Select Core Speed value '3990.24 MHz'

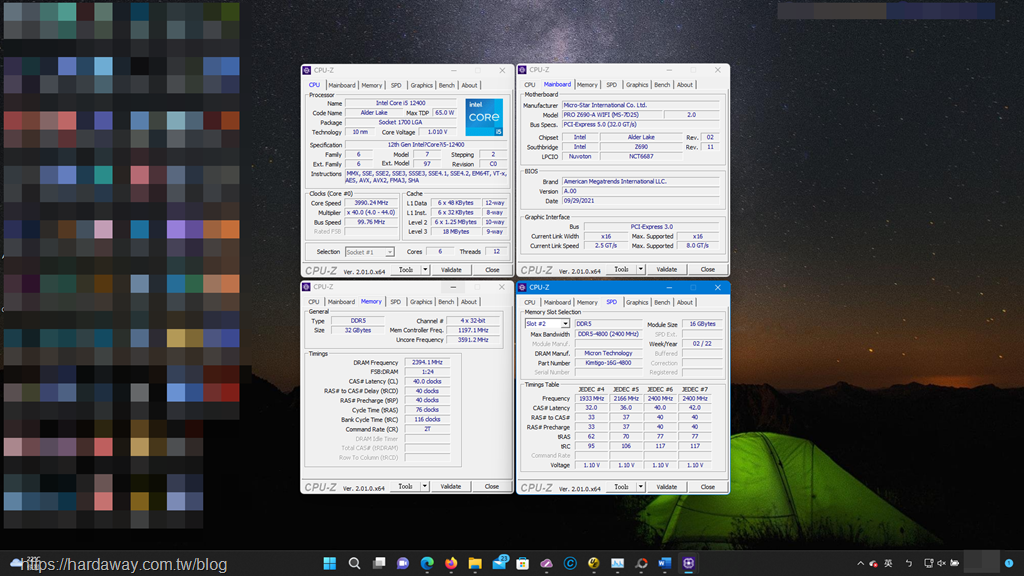point(371,203)
